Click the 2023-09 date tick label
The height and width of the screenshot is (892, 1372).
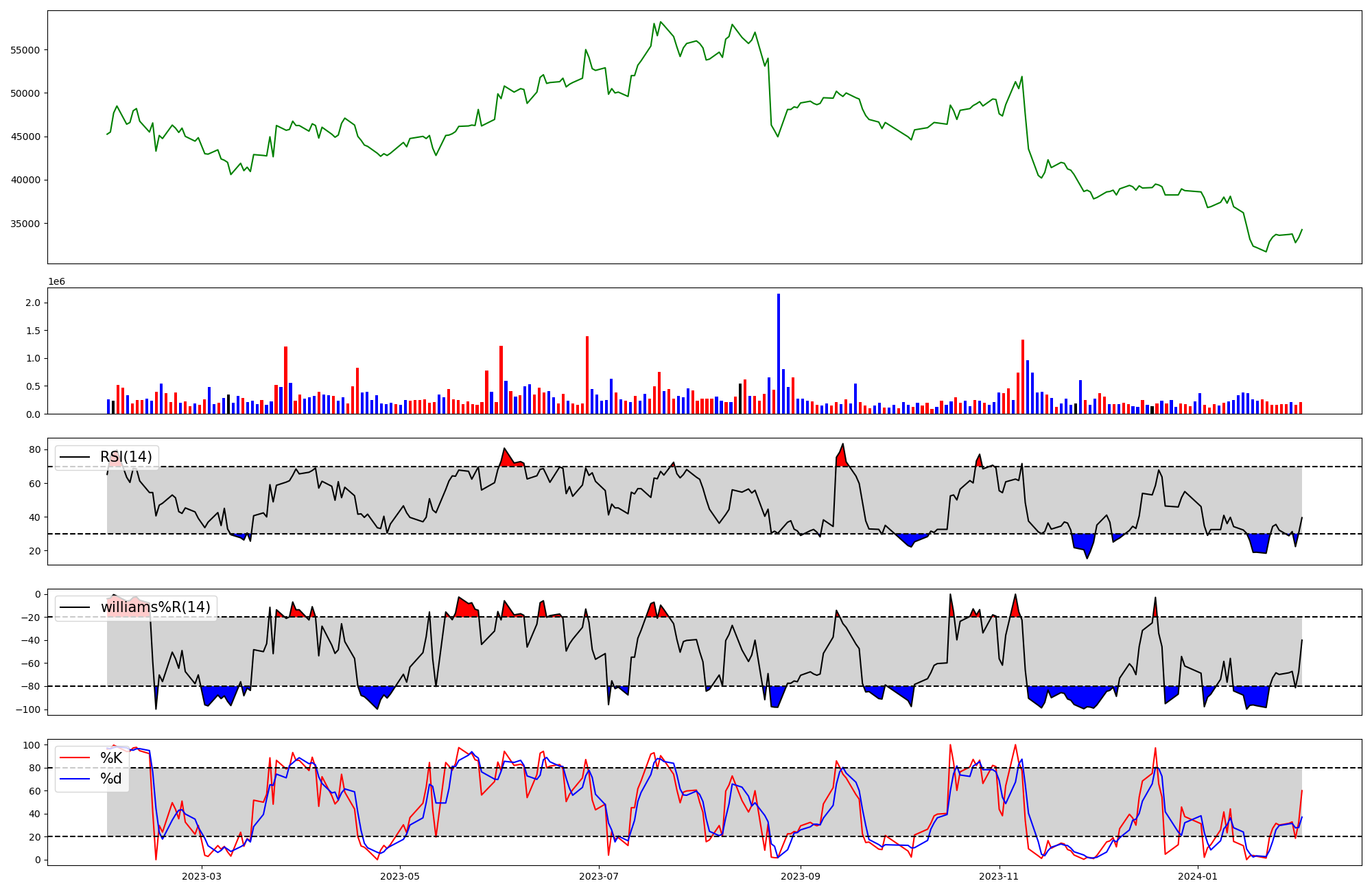(x=801, y=876)
